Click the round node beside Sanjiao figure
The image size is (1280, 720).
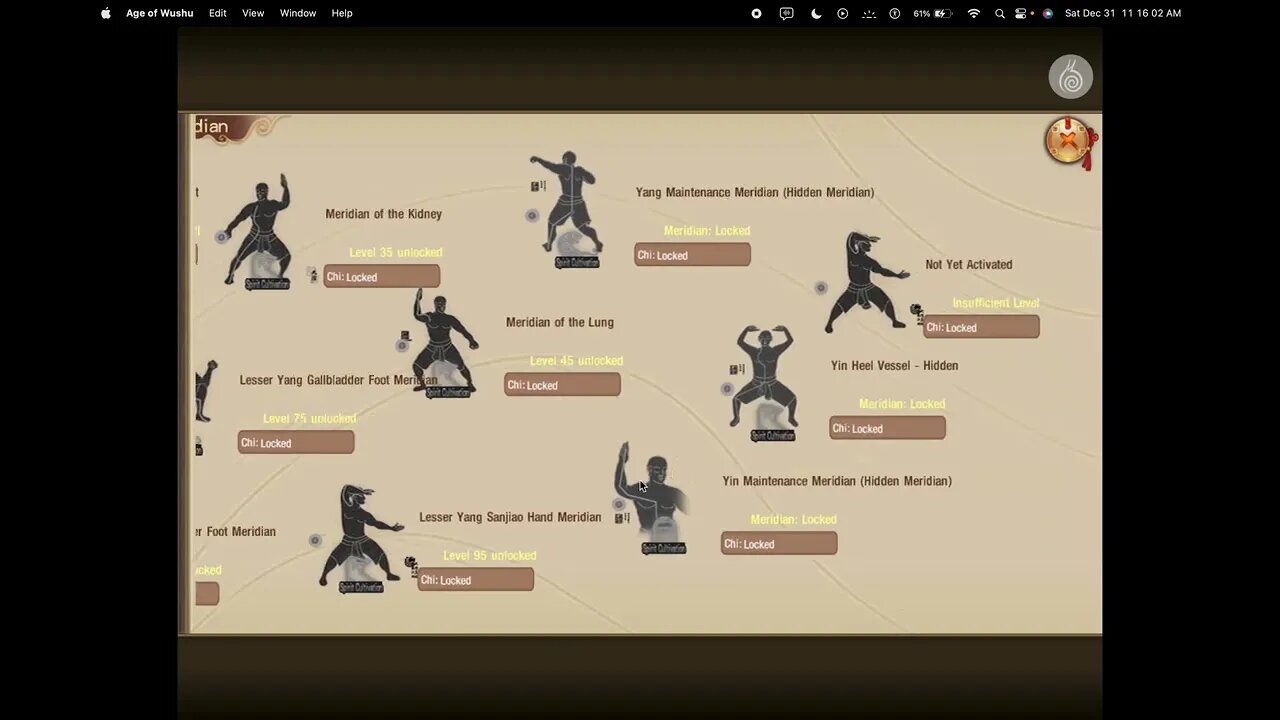pyautogui.click(x=315, y=540)
